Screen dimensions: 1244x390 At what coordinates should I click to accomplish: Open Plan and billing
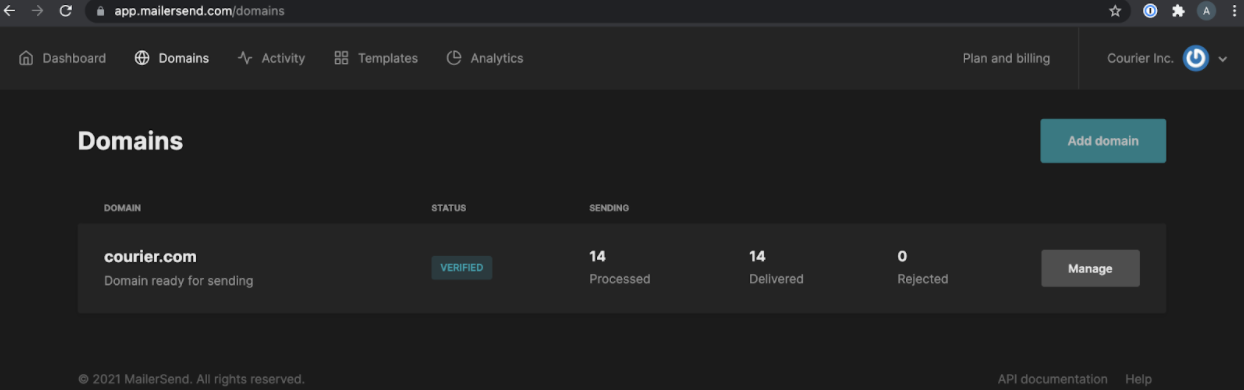click(x=1006, y=58)
